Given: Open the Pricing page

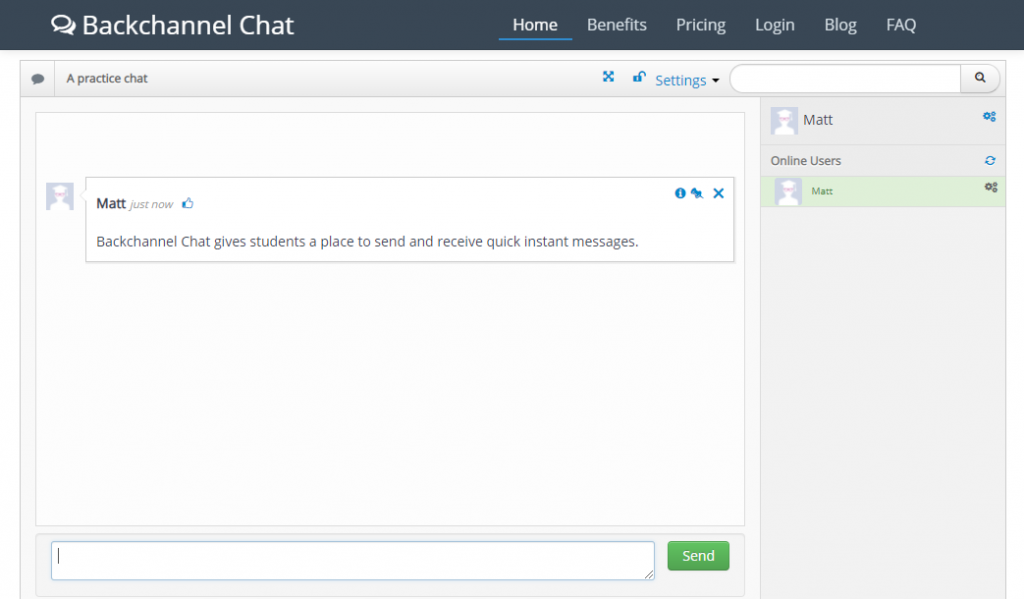Looking at the screenshot, I should pos(700,25).
